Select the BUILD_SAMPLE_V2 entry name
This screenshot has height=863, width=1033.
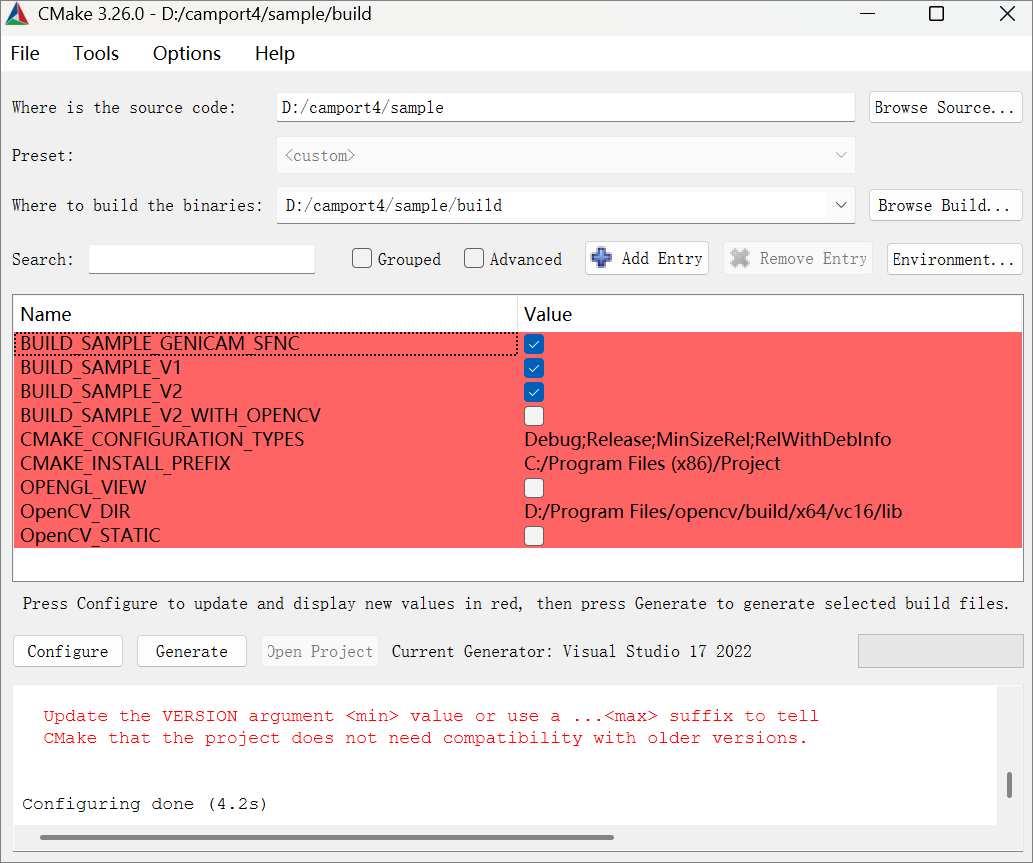[101, 392]
